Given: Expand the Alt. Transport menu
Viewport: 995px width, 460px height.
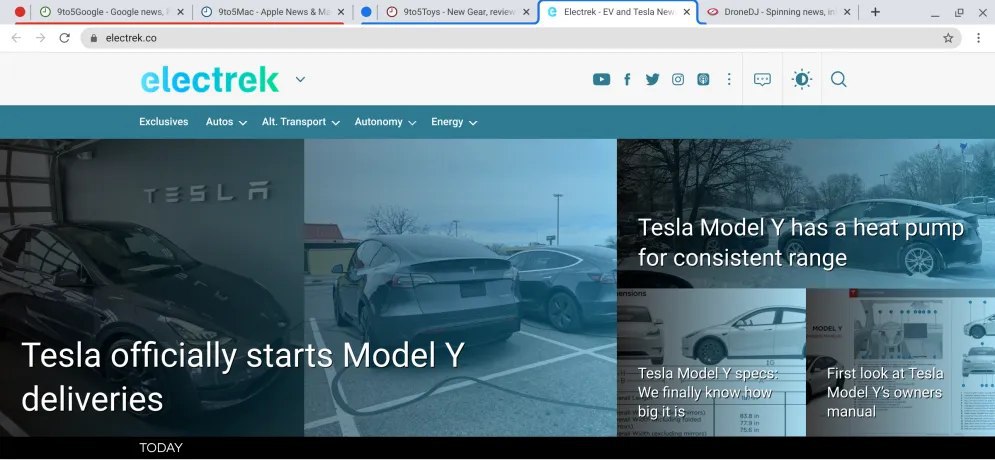Looking at the screenshot, I should coord(301,122).
